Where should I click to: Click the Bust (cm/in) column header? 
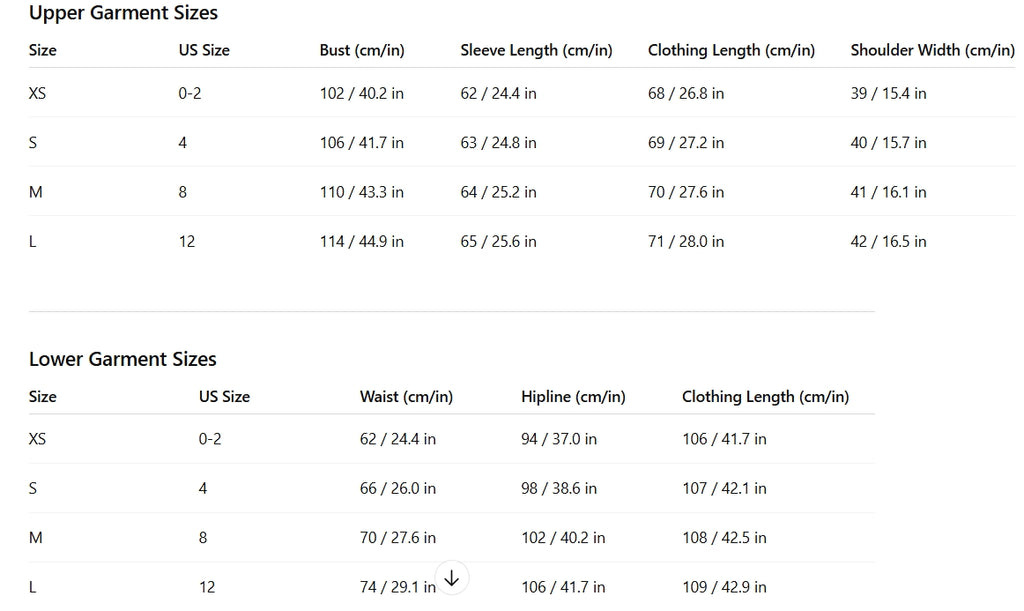pyautogui.click(x=362, y=50)
